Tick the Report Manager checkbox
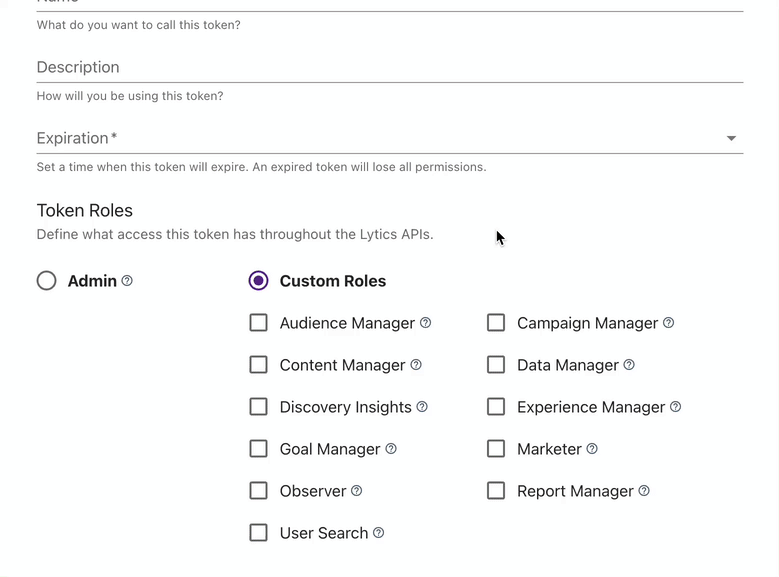 (496, 491)
